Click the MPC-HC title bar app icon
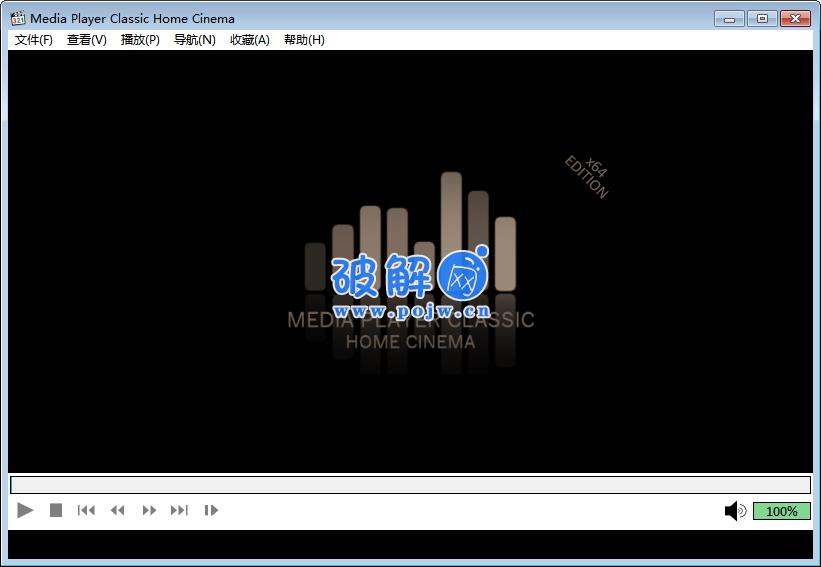 (x=18, y=18)
